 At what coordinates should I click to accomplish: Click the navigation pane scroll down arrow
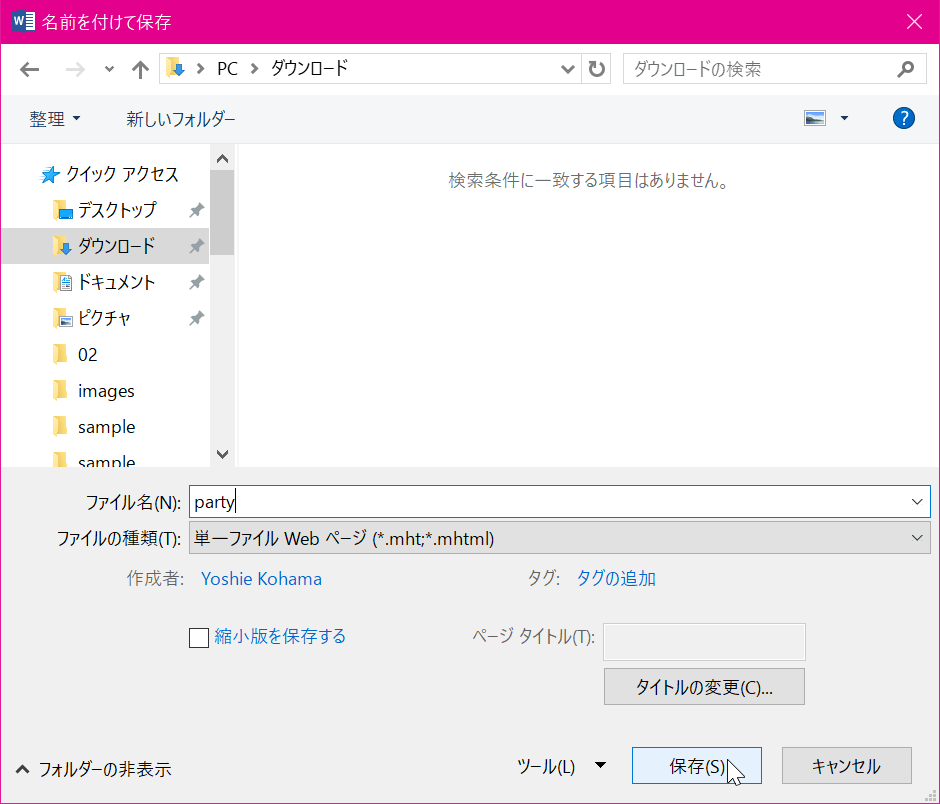coord(222,454)
